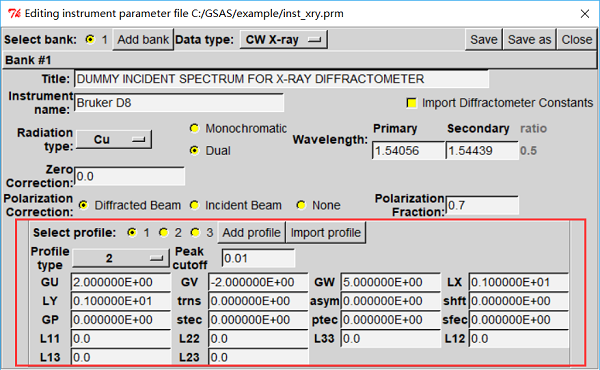Toggle Import Diffractometer Constants checkbox
The height and width of the screenshot is (370, 600).
click(x=411, y=103)
